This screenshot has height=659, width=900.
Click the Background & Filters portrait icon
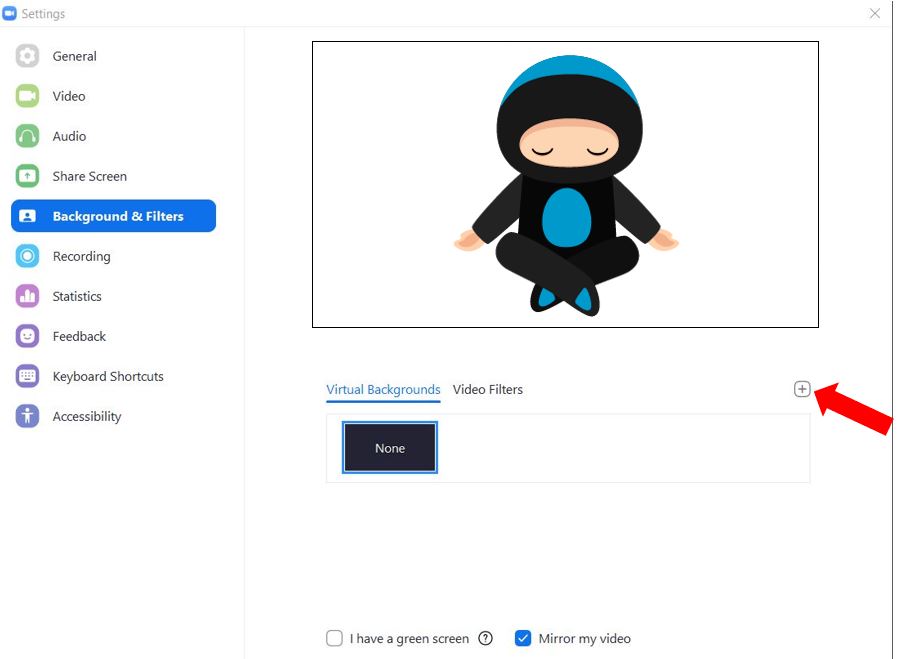click(x=27, y=216)
